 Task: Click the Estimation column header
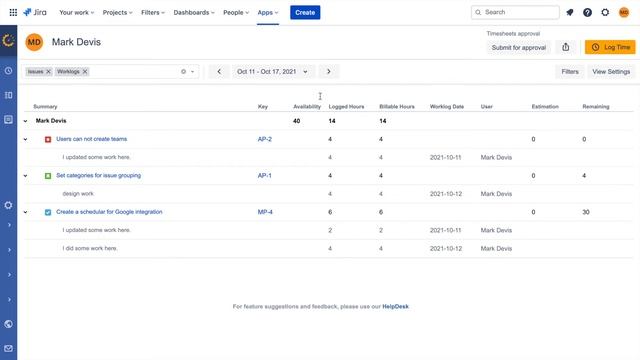click(x=545, y=107)
